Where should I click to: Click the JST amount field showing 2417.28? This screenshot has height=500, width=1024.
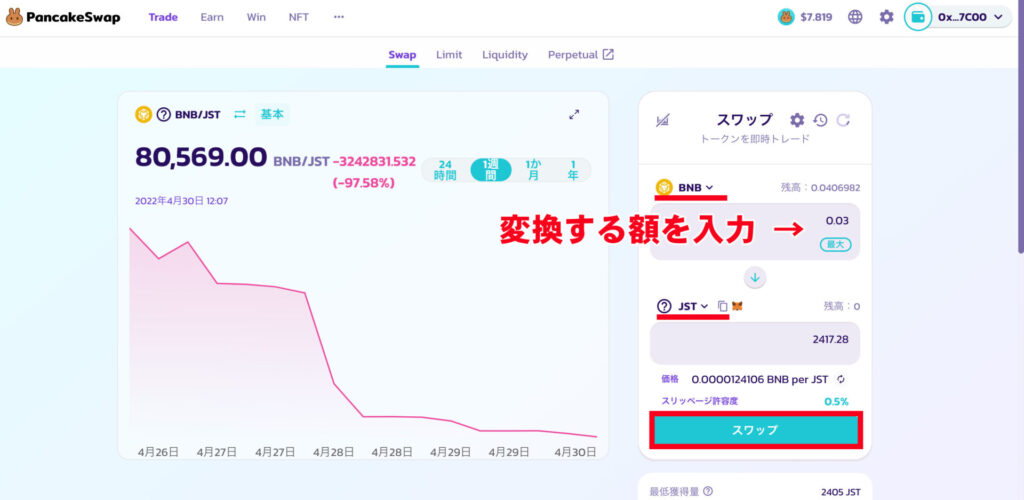(x=755, y=343)
